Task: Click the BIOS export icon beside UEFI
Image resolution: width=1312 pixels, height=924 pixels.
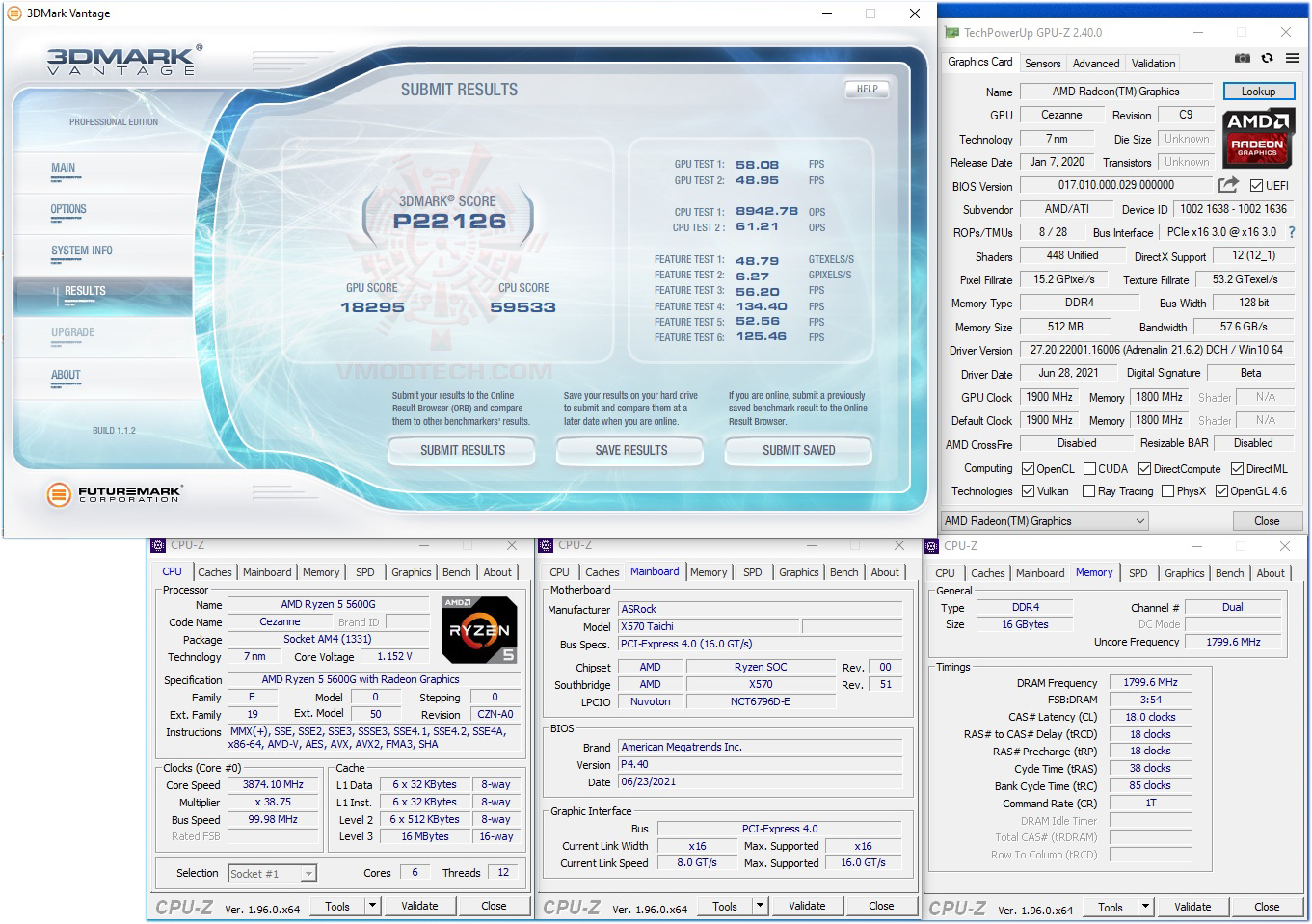Action: click(x=1228, y=185)
